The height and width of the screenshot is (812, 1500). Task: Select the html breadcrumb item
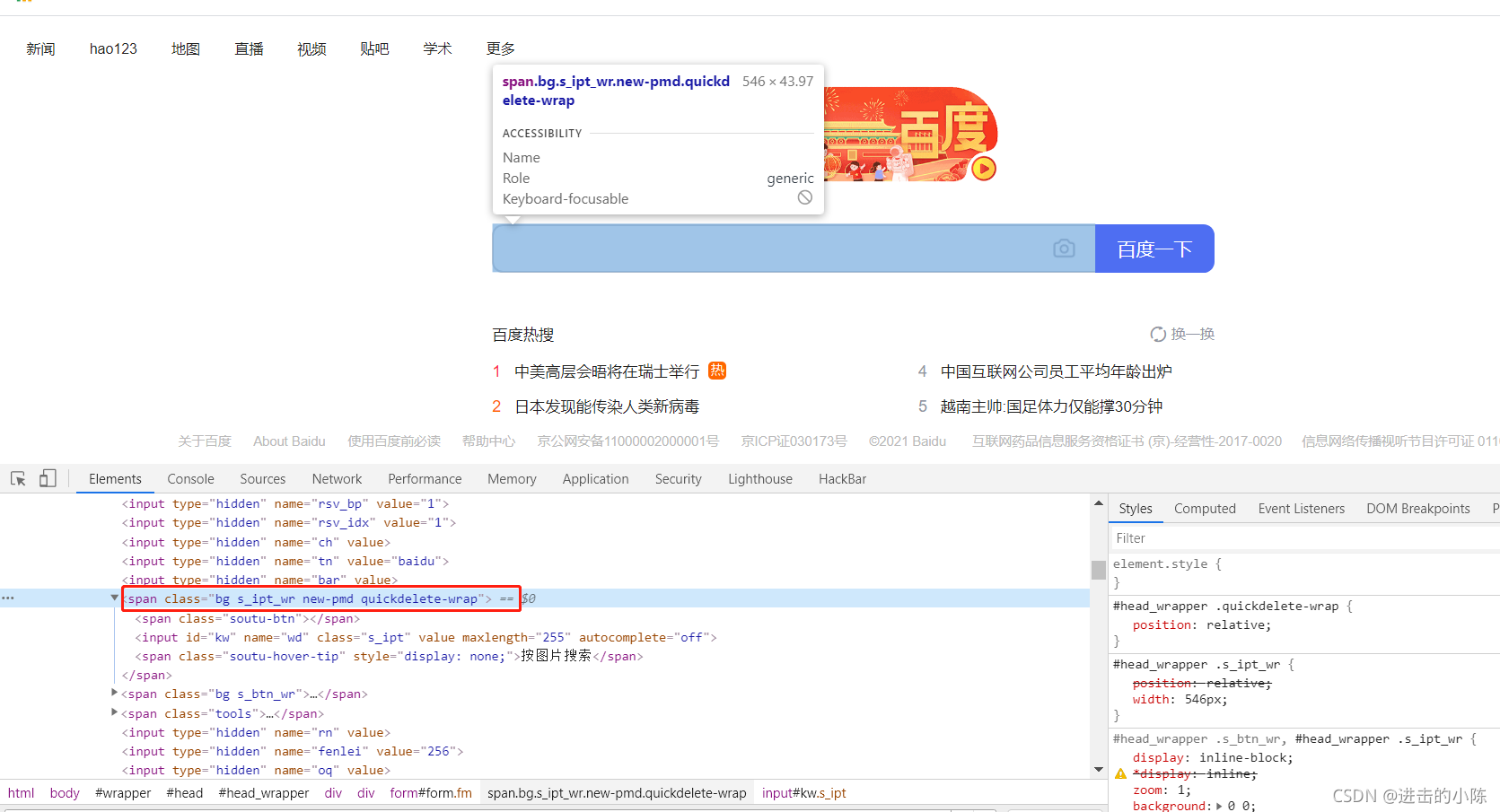point(21,793)
